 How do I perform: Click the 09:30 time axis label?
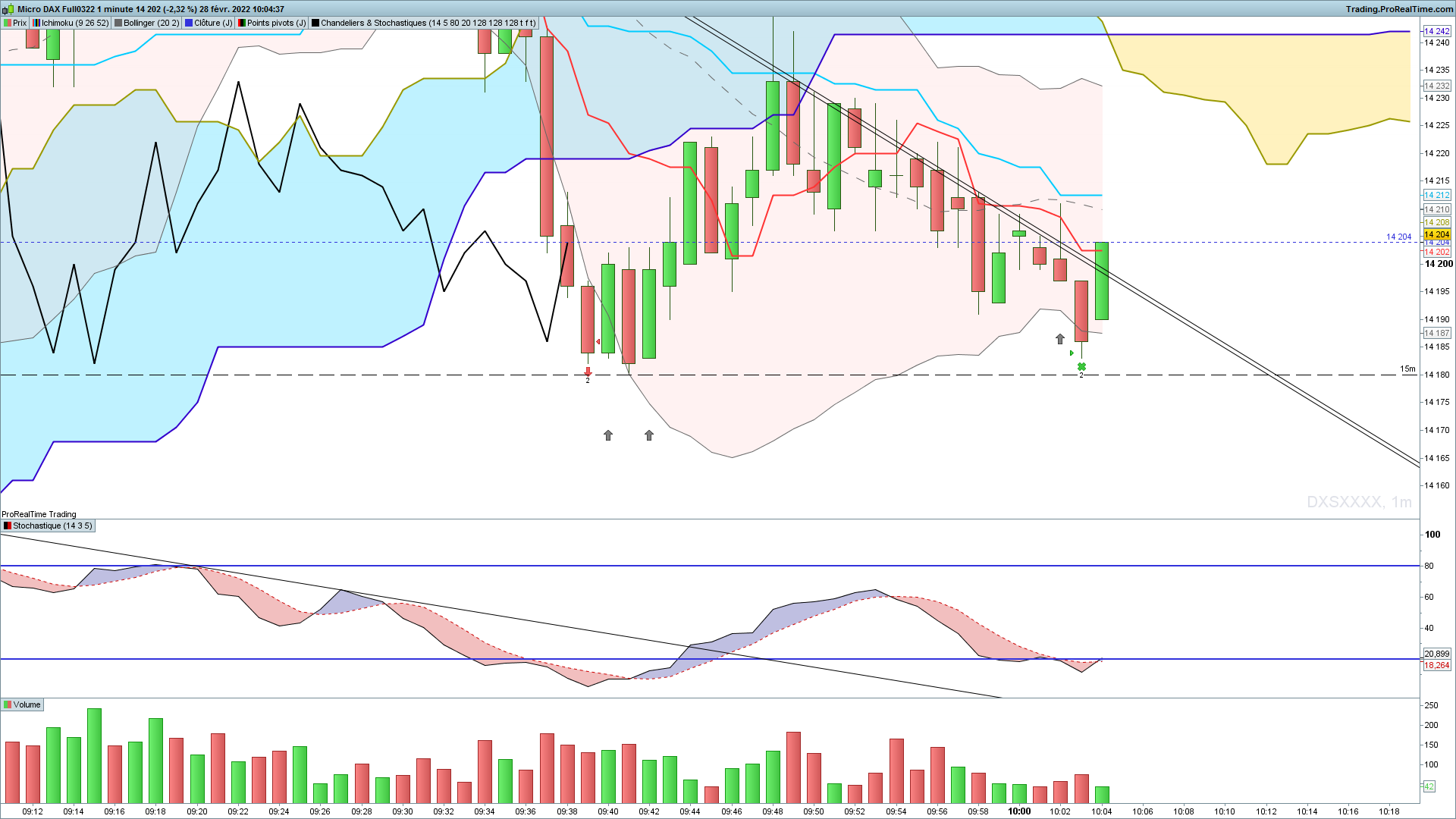403,811
